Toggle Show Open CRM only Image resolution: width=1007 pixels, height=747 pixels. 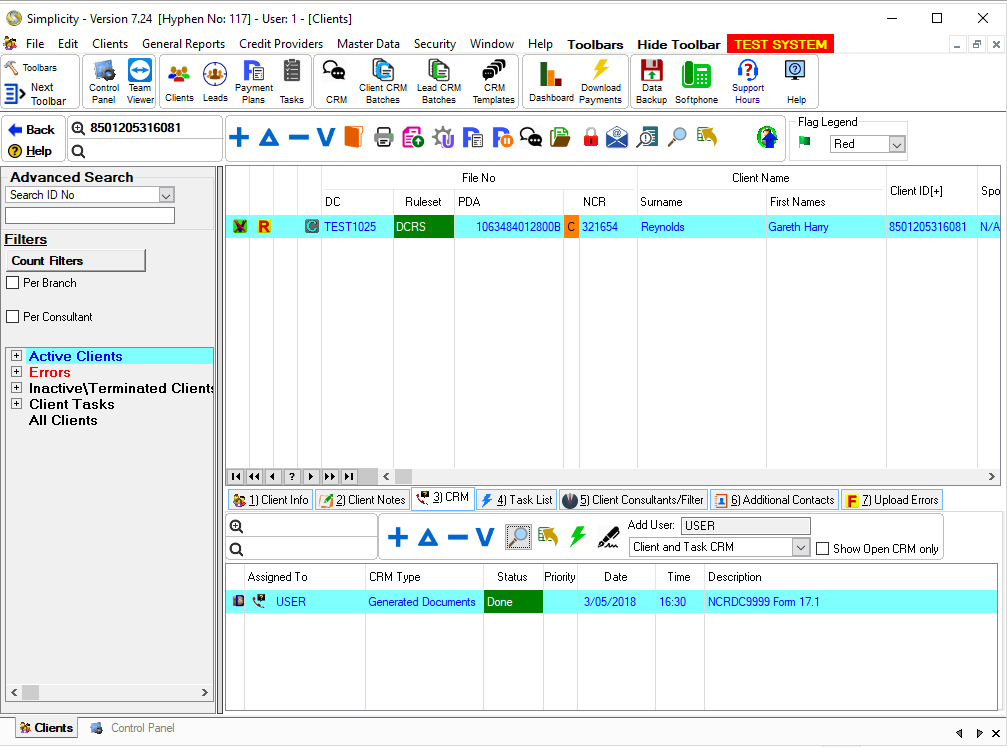[823, 548]
